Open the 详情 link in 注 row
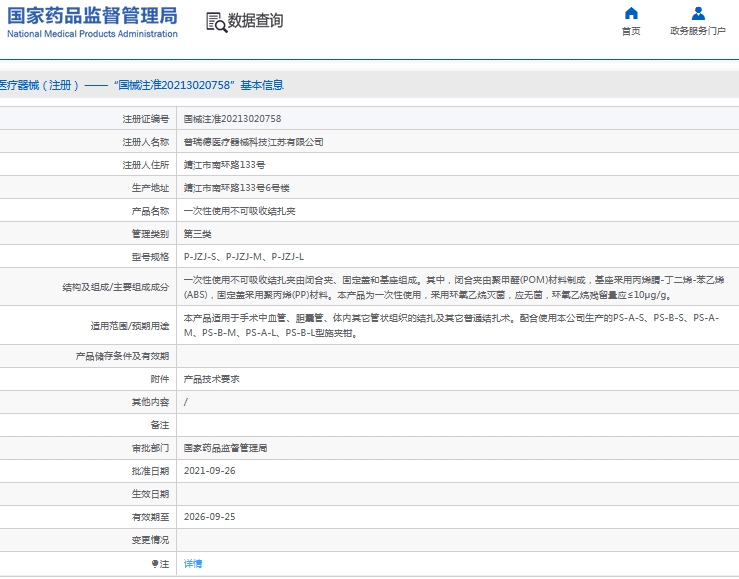 (193, 563)
